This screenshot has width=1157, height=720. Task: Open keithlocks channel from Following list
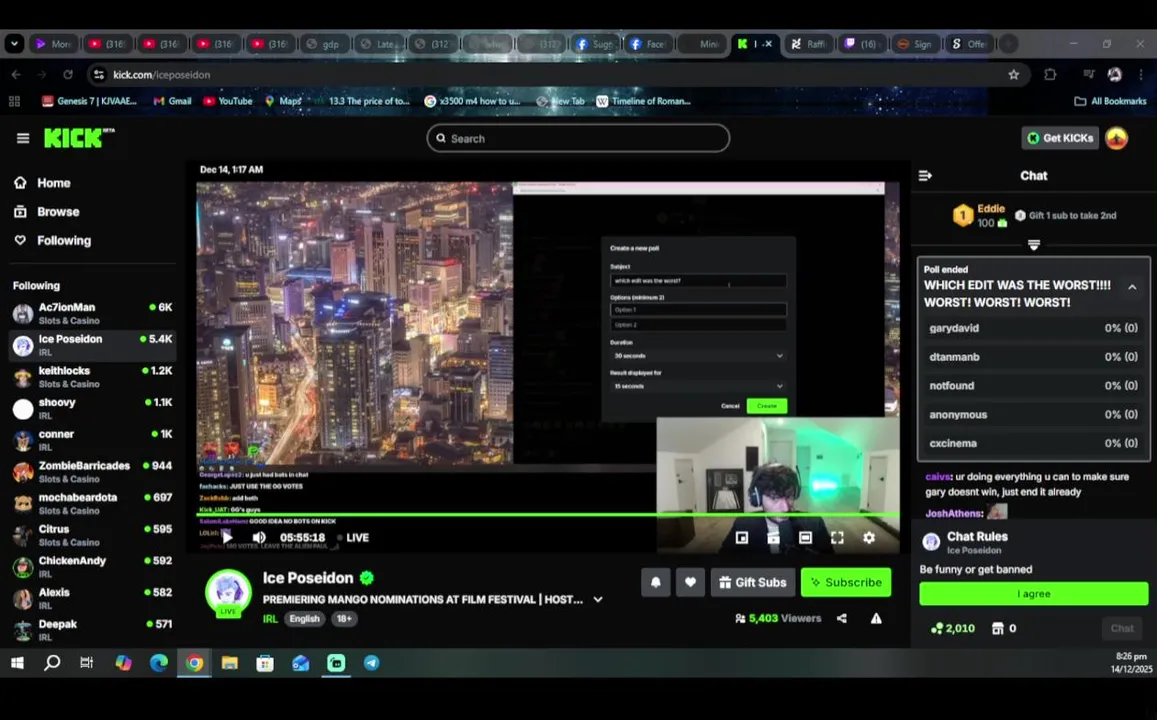tap(92, 377)
